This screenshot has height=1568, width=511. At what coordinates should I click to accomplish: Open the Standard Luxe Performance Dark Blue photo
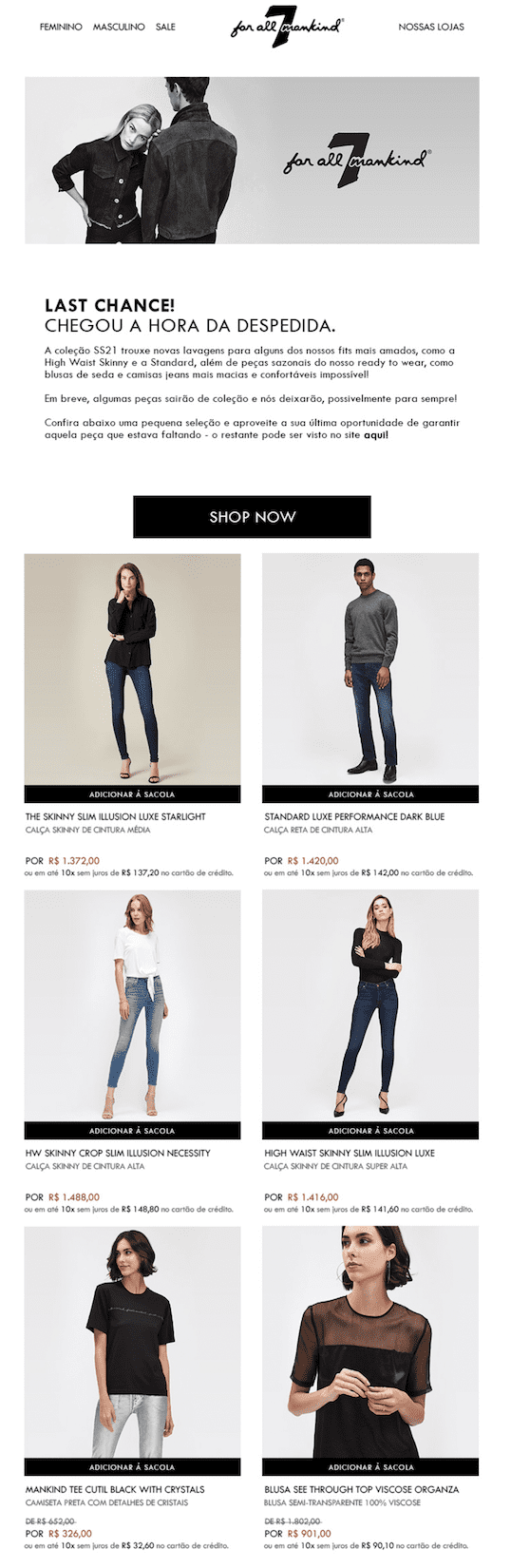(x=370, y=669)
